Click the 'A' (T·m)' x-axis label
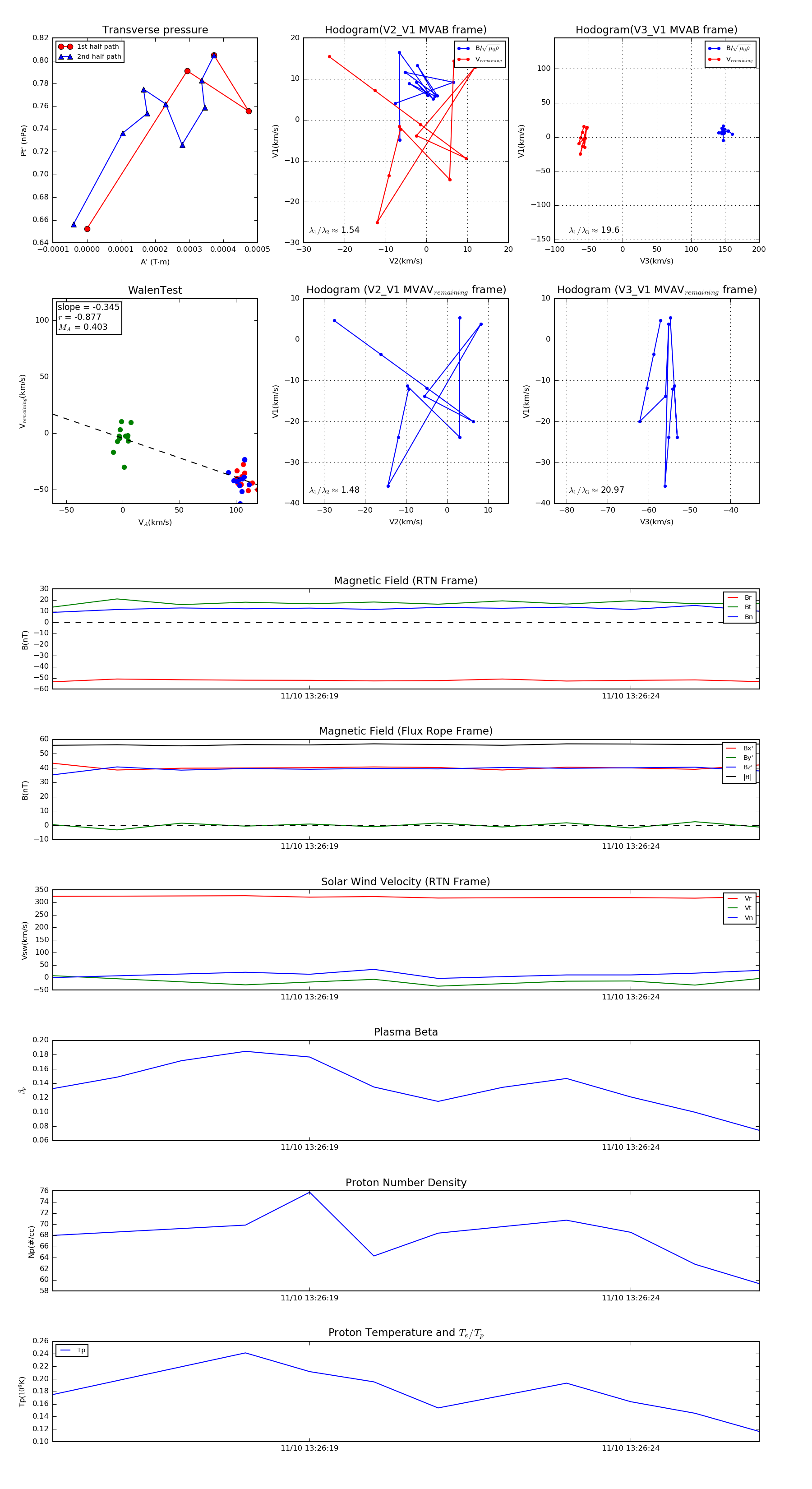Viewport: 812px width, 1489px height. pyautogui.click(x=155, y=262)
